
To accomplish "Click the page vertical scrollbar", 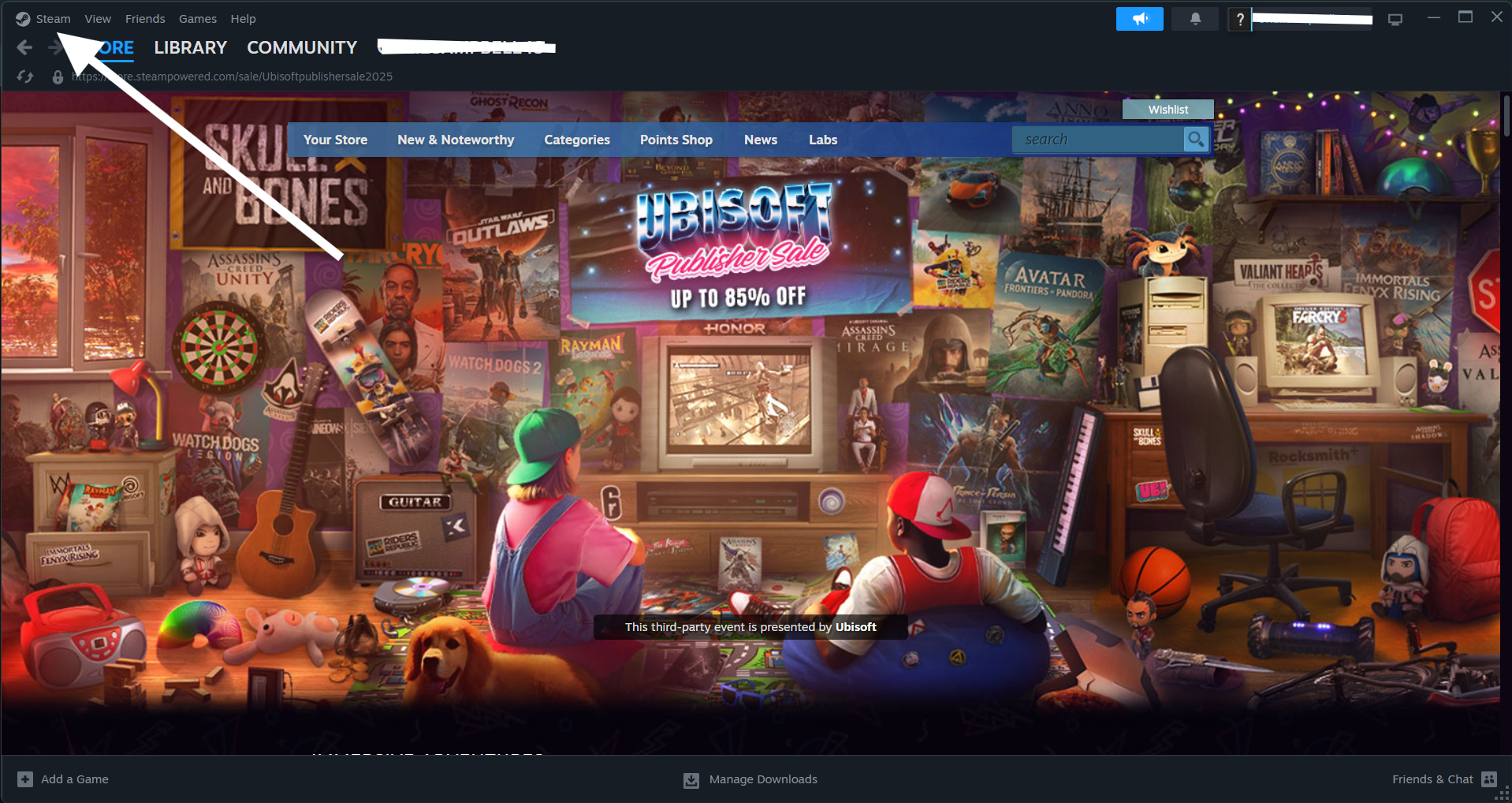I will (1506, 117).
